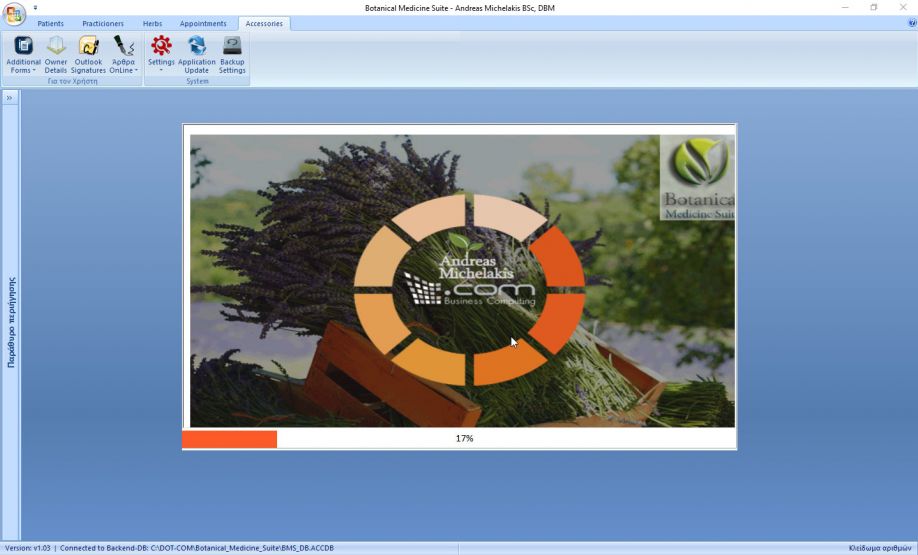This screenshot has height=555, width=918.
Task: Click the System group label
Action: coord(197,81)
